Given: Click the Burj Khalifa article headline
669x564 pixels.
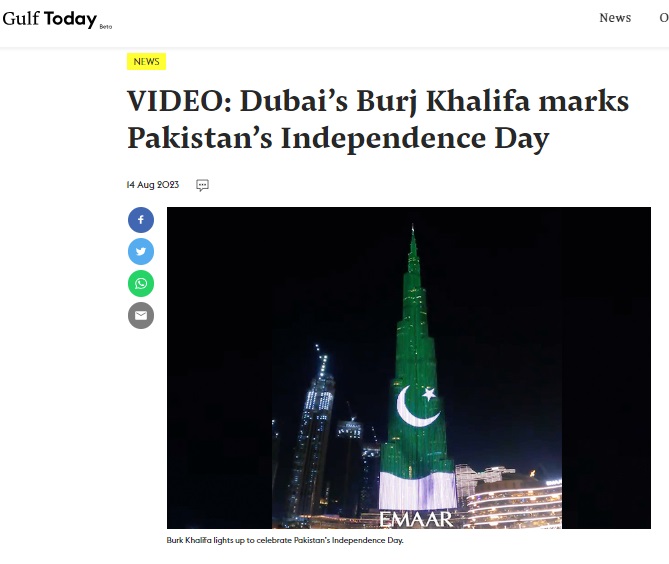Looking at the screenshot, I should [378, 119].
